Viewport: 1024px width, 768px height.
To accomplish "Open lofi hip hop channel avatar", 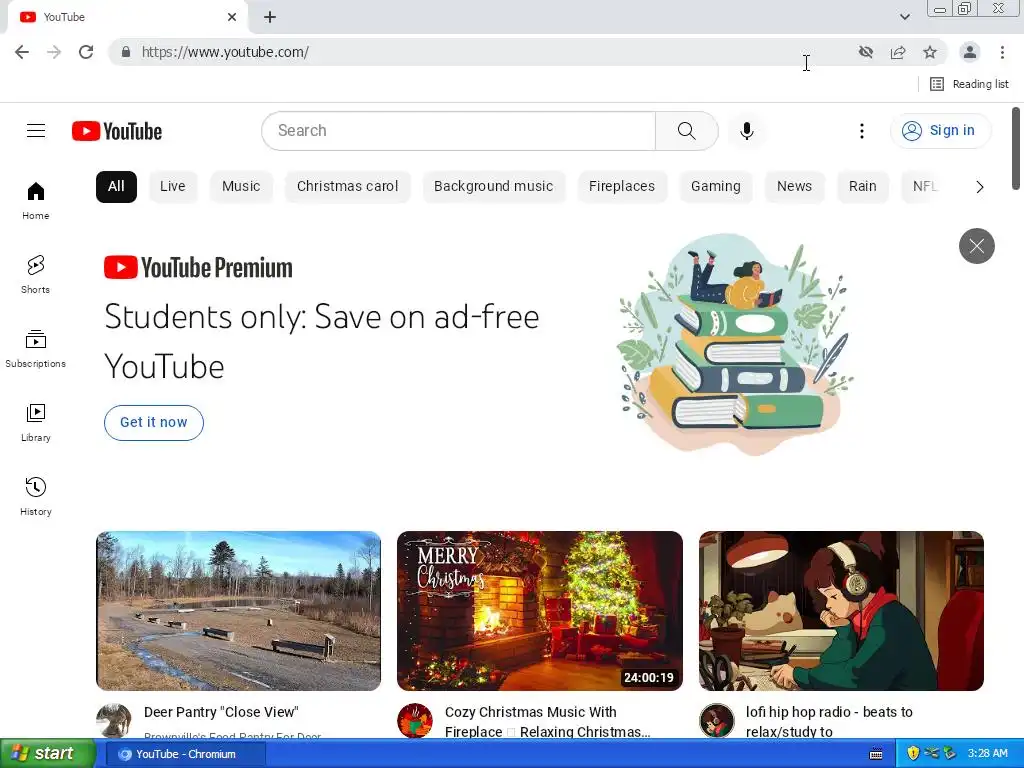I will click(716, 720).
